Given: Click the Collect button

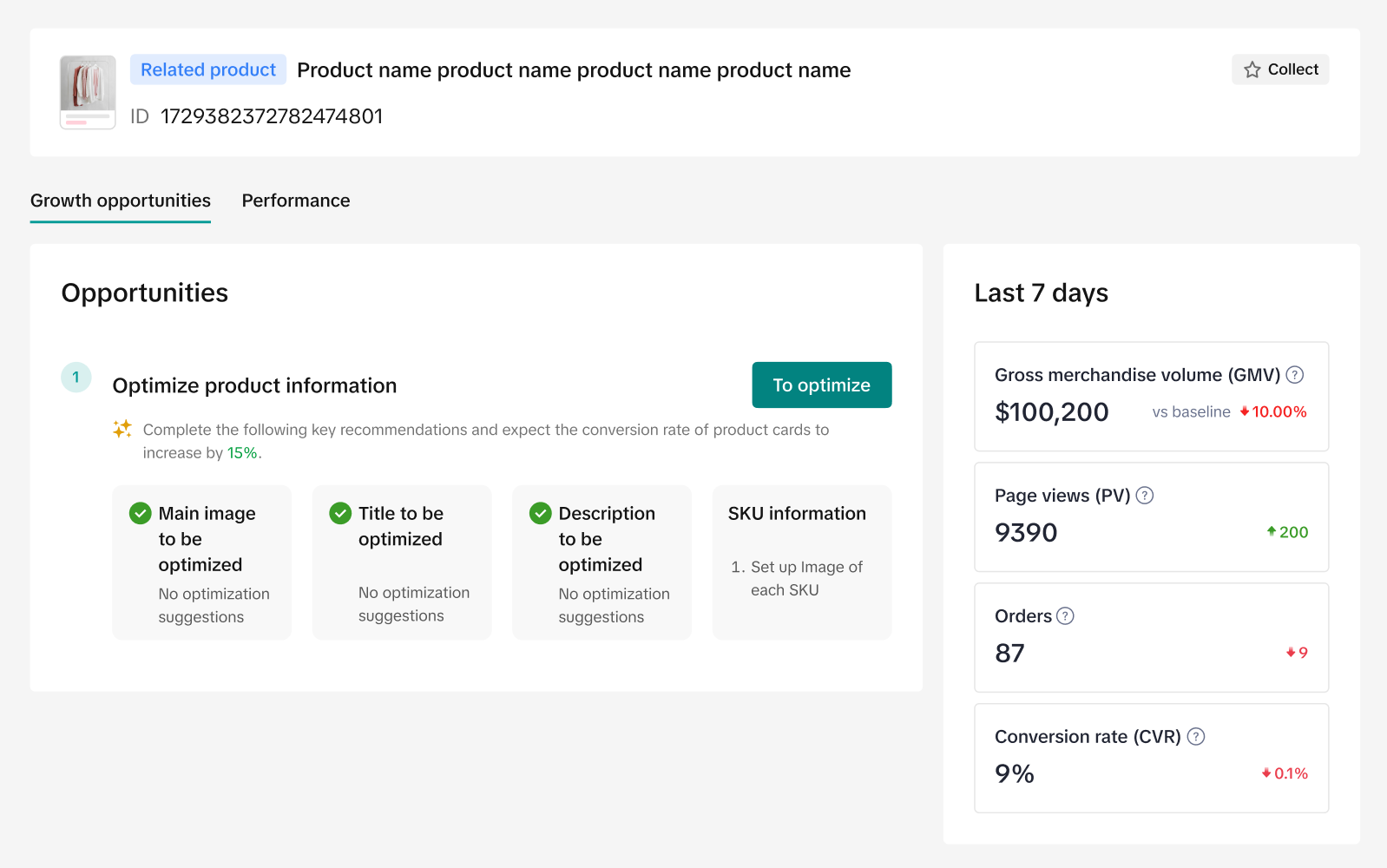Looking at the screenshot, I should click(x=1279, y=69).
